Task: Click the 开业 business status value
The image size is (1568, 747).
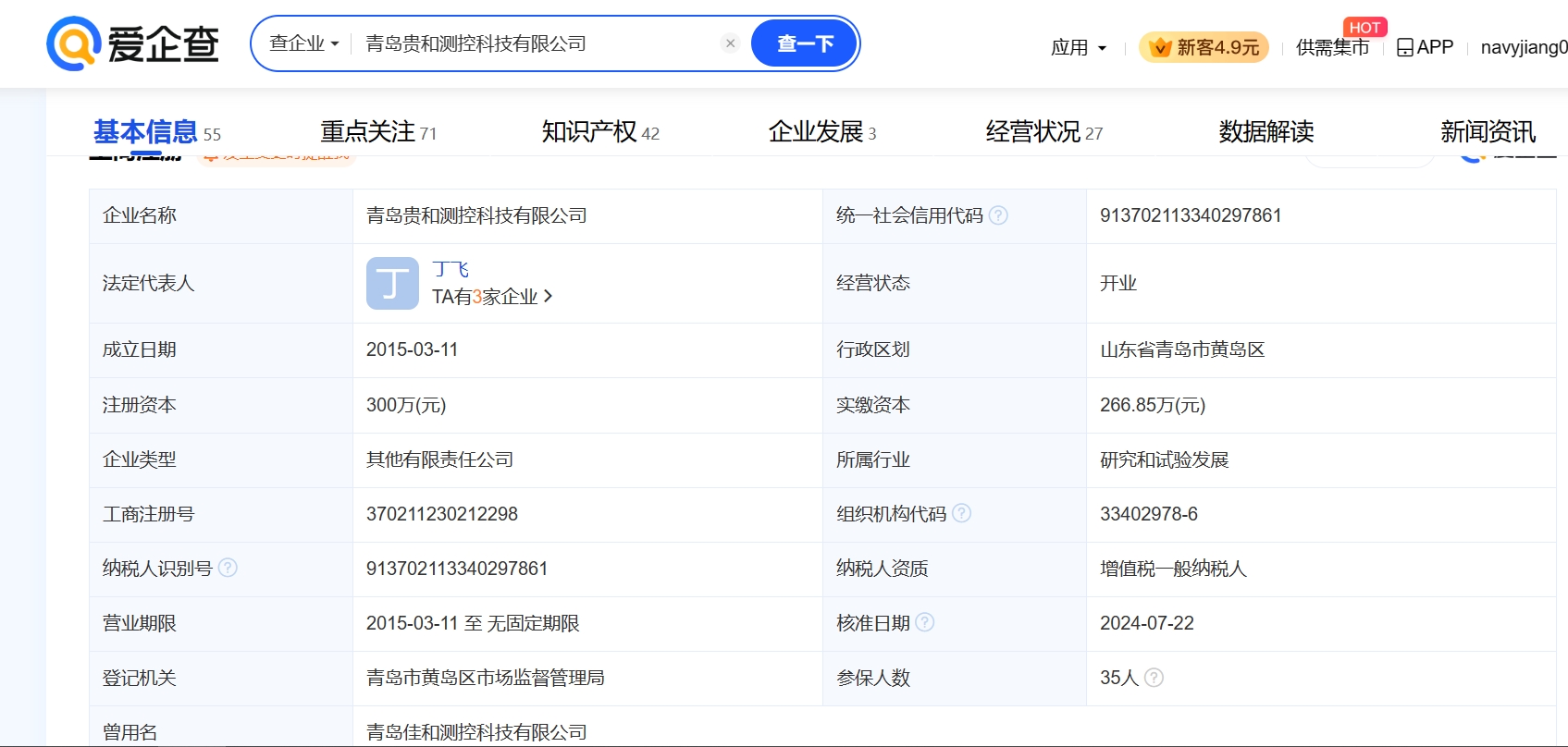Action: pyautogui.click(x=1118, y=283)
